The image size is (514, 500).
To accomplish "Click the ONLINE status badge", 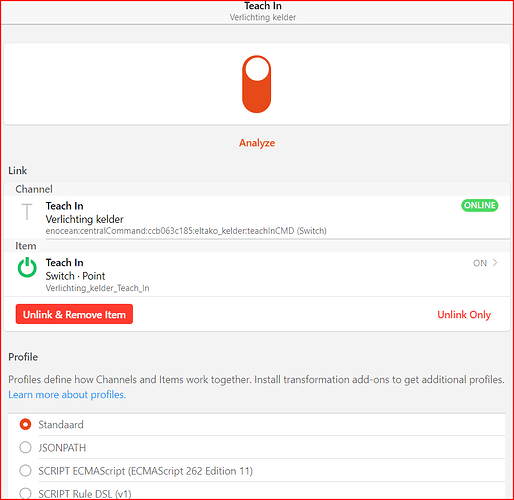I will pyautogui.click(x=479, y=205).
